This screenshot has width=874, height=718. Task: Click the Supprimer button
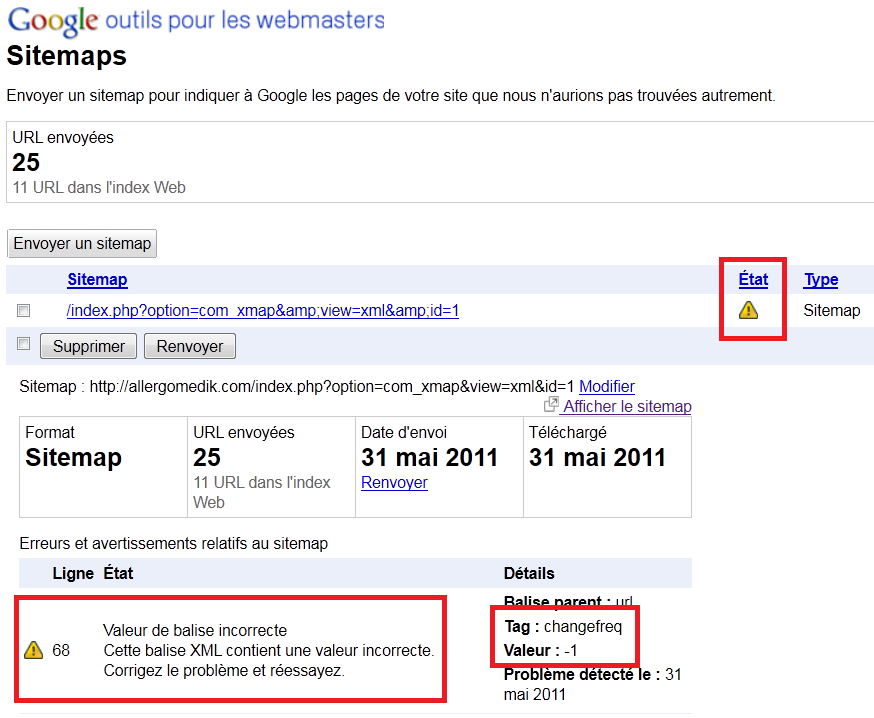point(89,346)
